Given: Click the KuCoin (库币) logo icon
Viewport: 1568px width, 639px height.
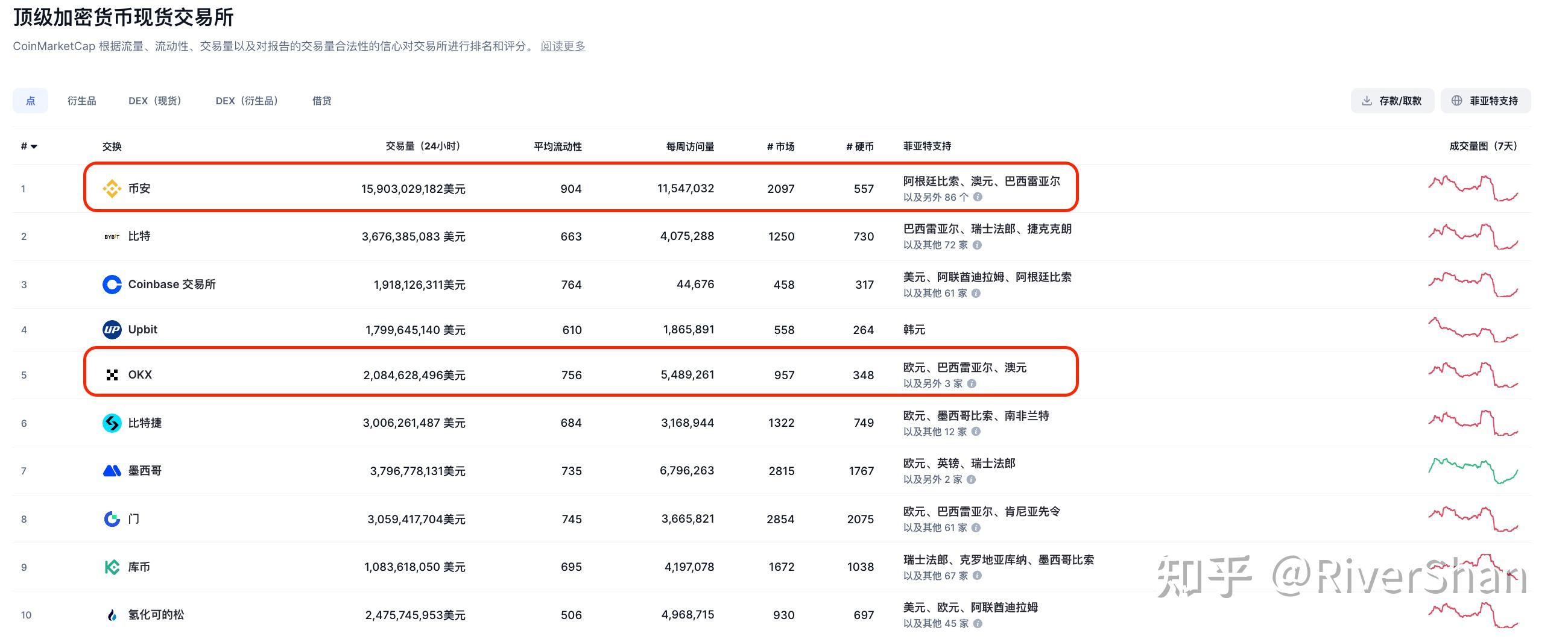Looking at the screenshot, I should click(x=112, y=567).
